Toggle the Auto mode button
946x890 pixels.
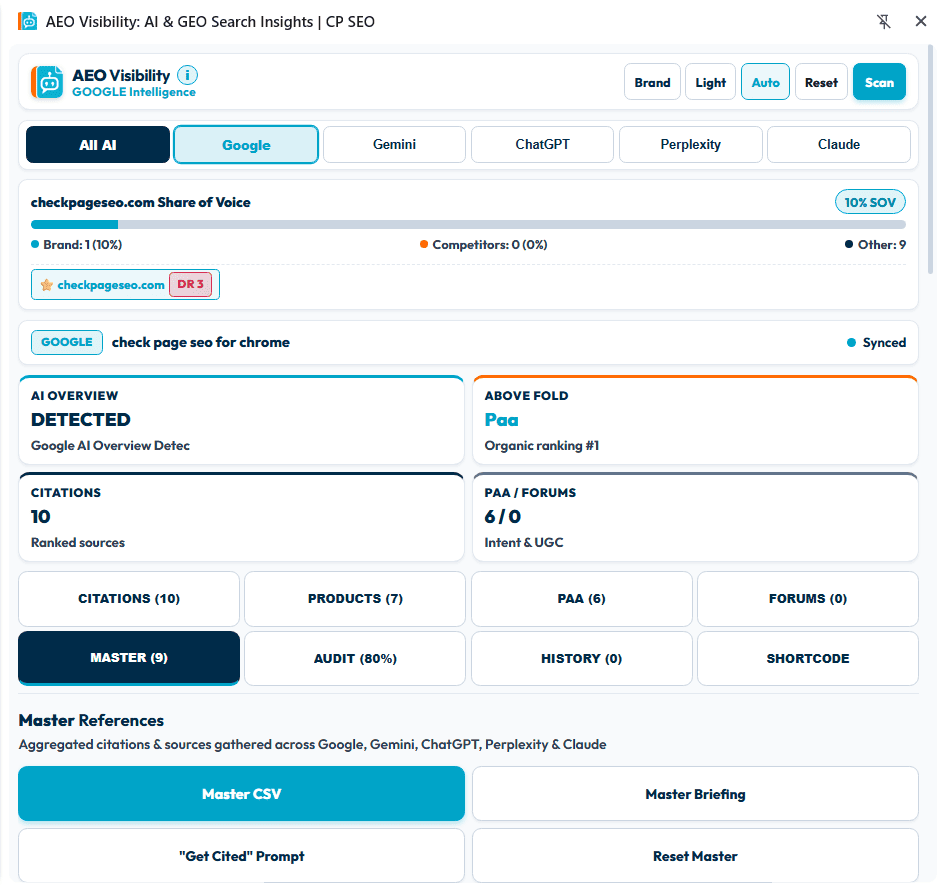(x=765, y=82)
